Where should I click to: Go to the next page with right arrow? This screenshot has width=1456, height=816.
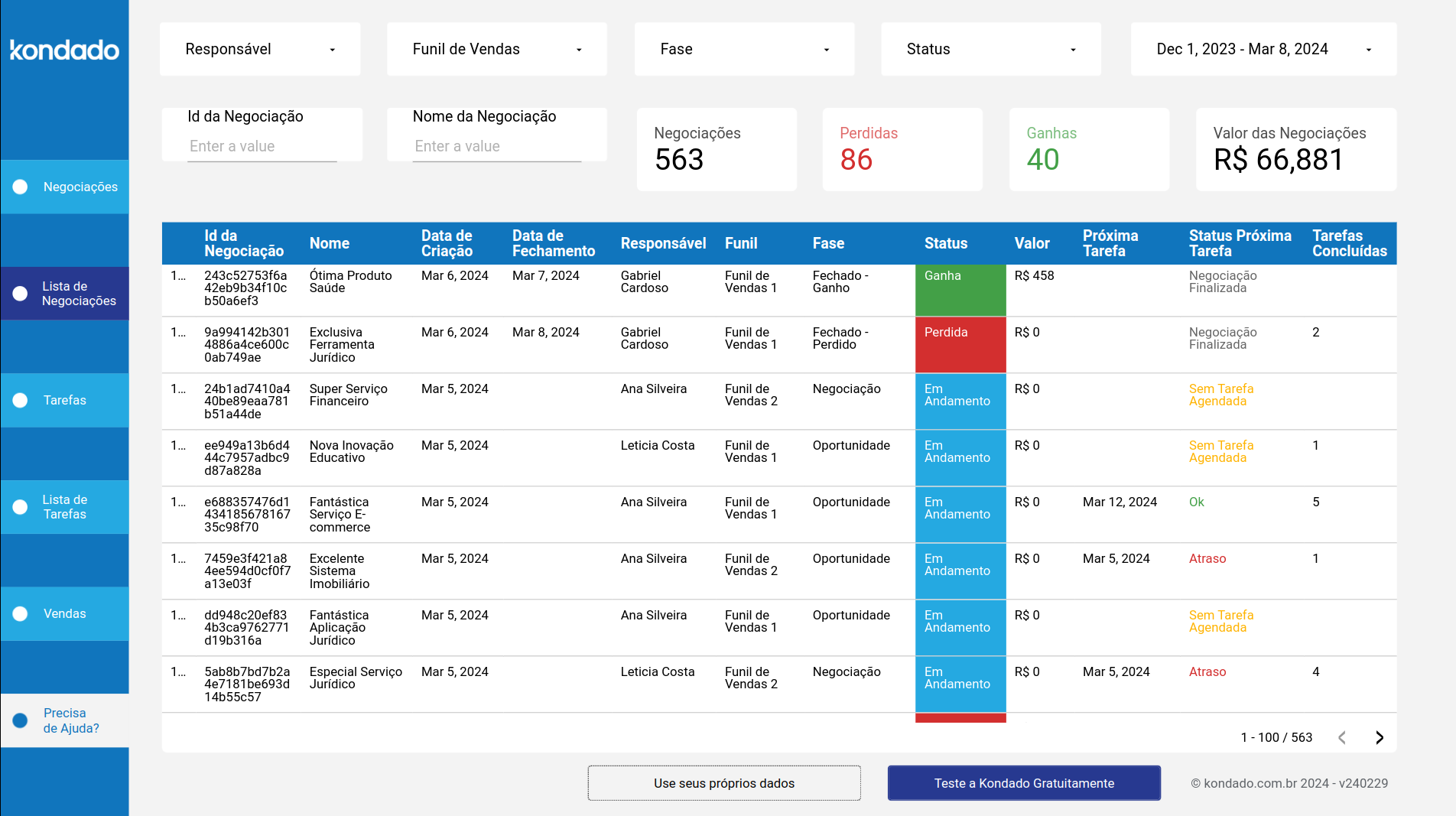pyautogui.click(x=1380, y=737)
